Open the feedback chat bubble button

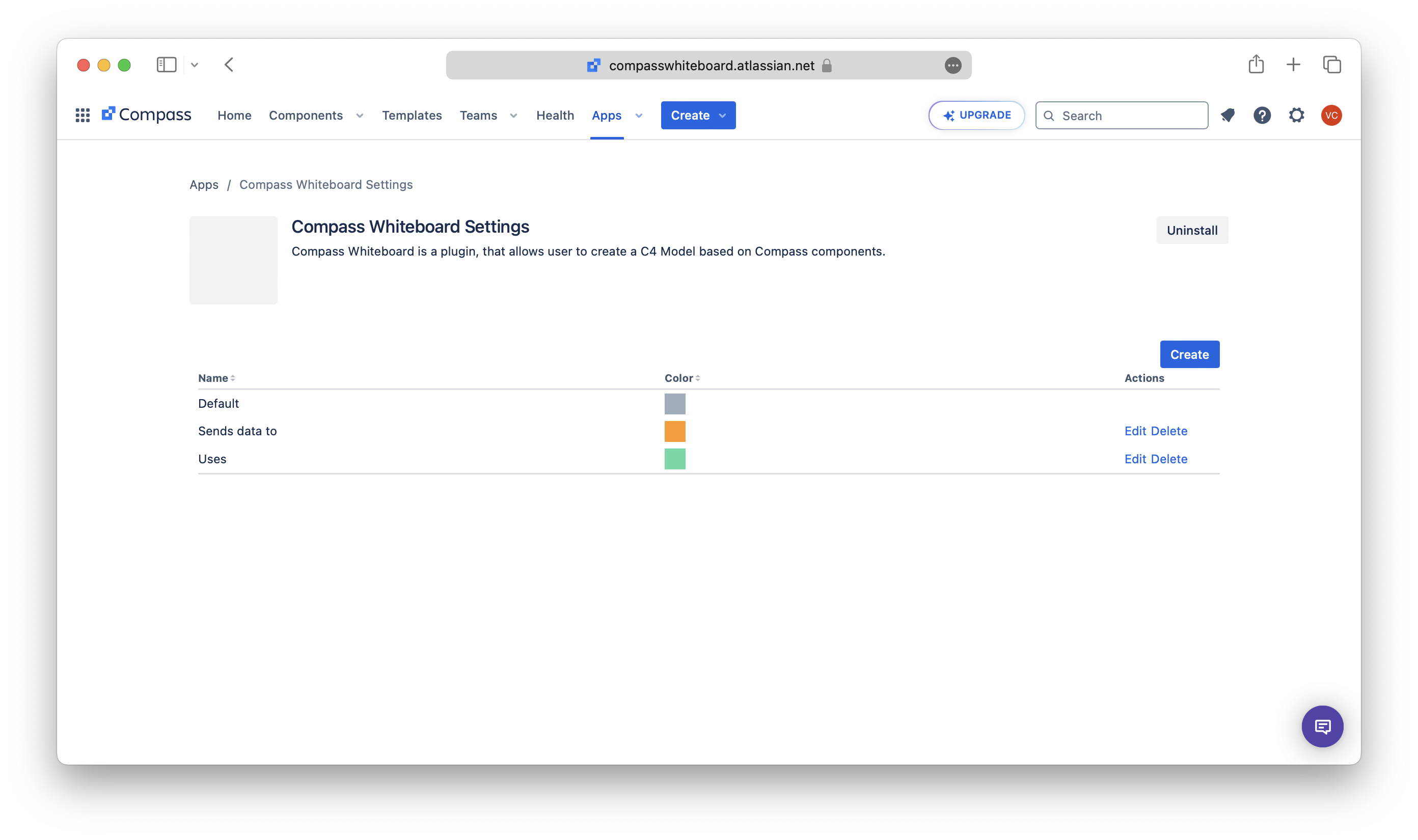[x=1322, y=726]
